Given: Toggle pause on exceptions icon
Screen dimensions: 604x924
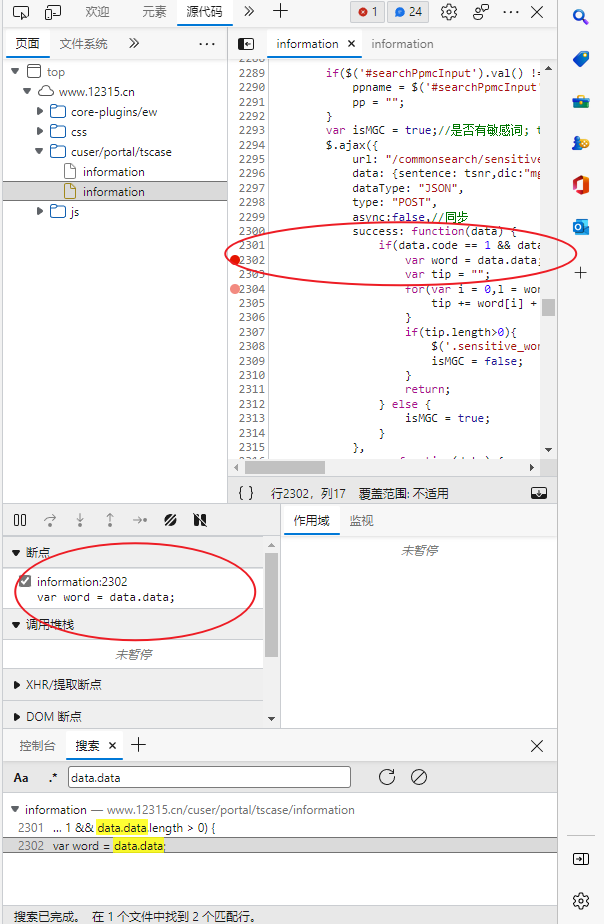Looking at the screenshot, I should click(x=200, y=520).
